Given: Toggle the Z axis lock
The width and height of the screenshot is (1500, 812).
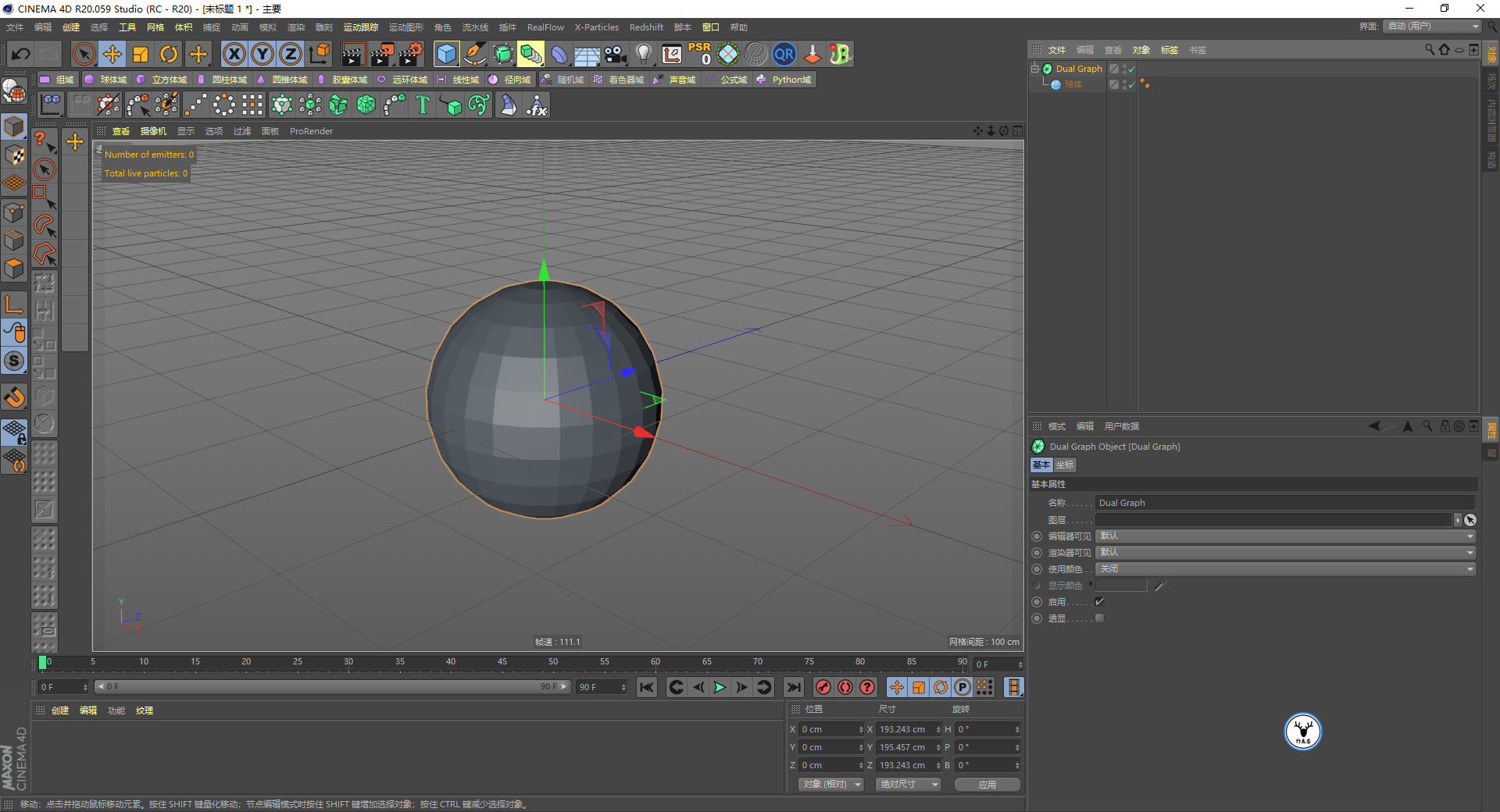Looking at the screenshot, I should pos(291,54).
